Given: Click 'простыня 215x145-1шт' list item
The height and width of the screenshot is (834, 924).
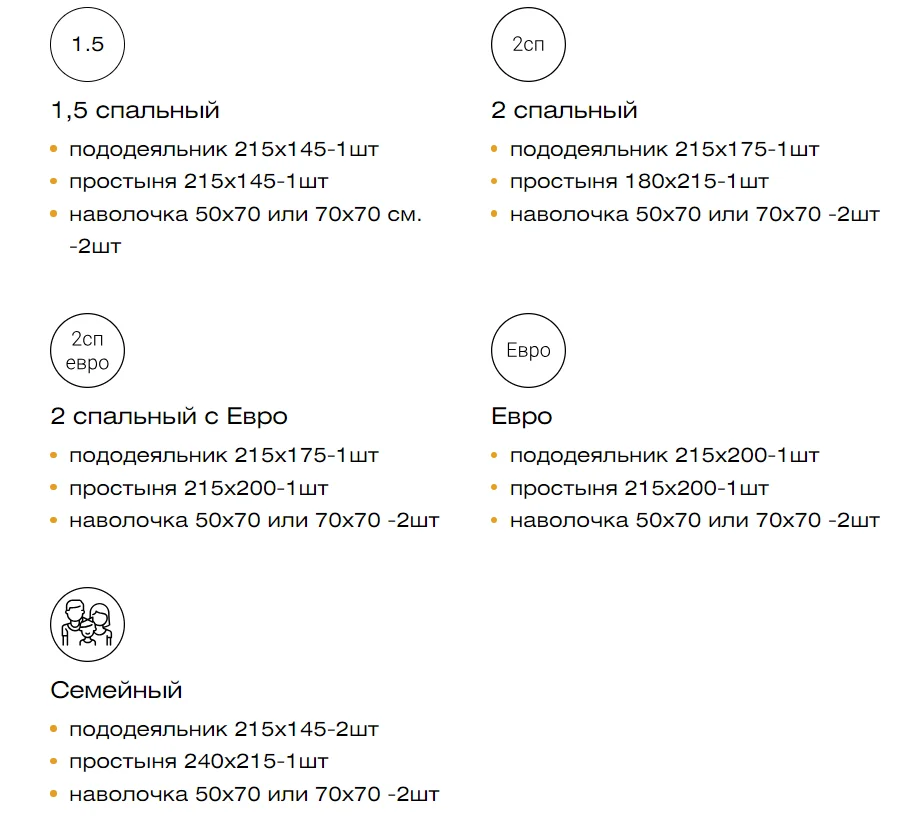Looking at the screenshot, I should coord(198,182).
